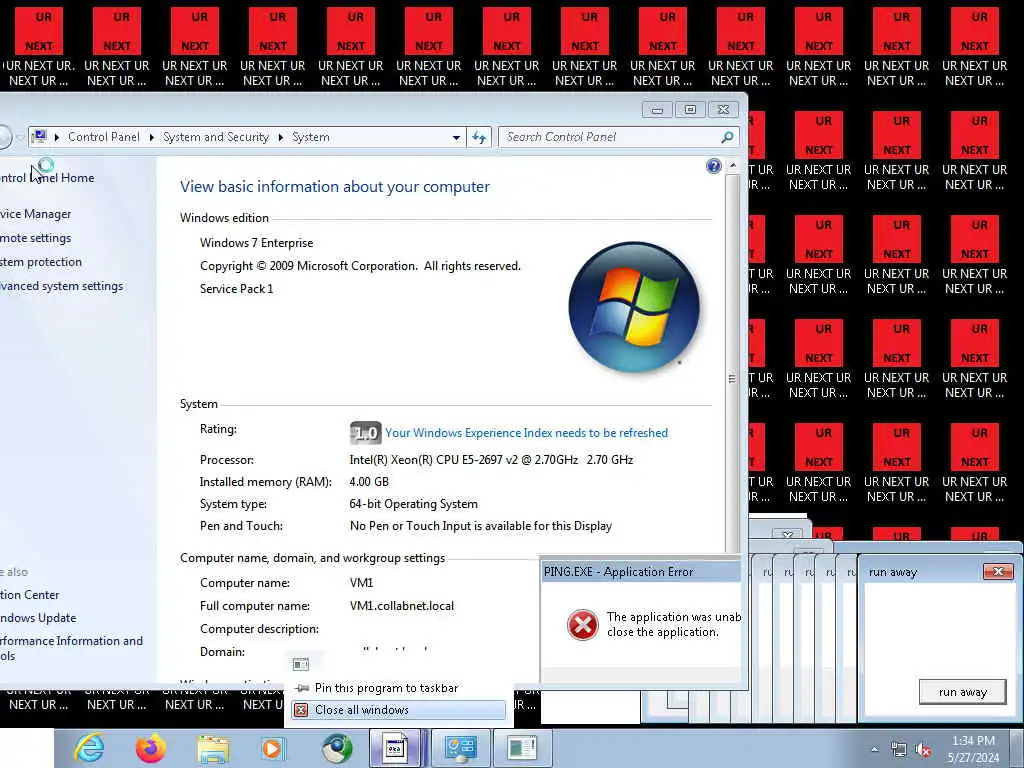Close the front run away dialog

pyautogui.click(x=998, y=571)
